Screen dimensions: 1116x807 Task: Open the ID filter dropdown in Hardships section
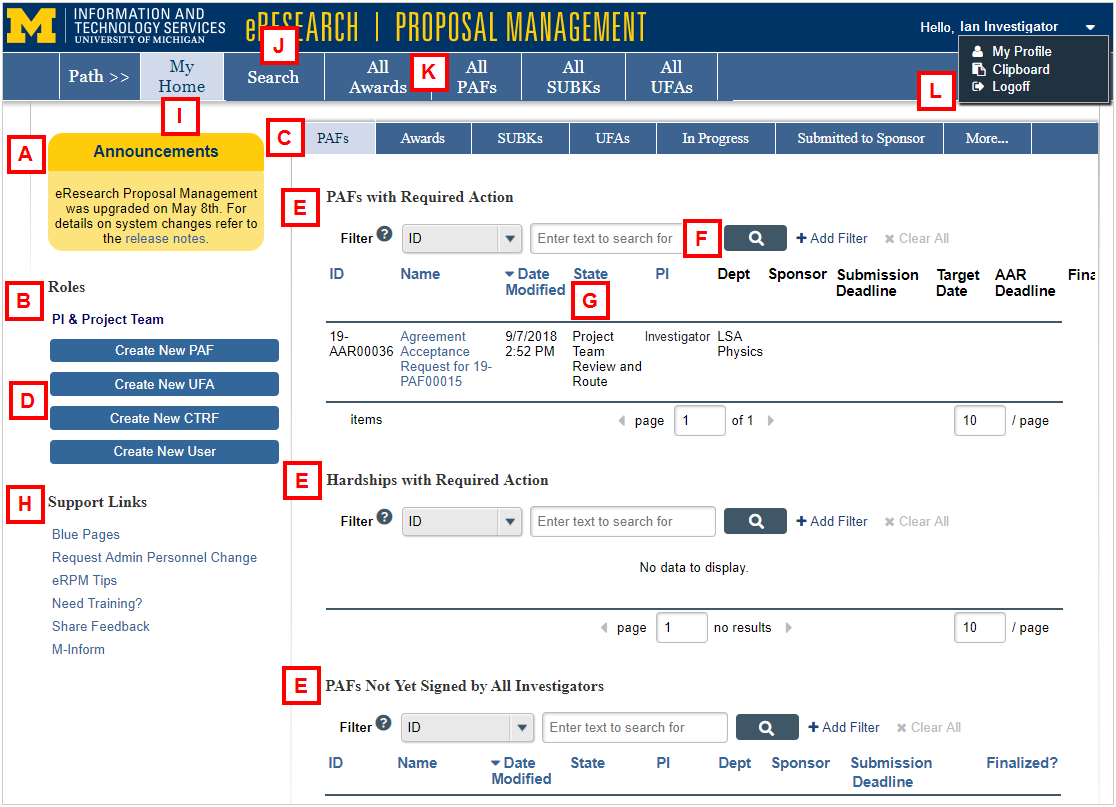pyautogui.click(x=511, y=522)
